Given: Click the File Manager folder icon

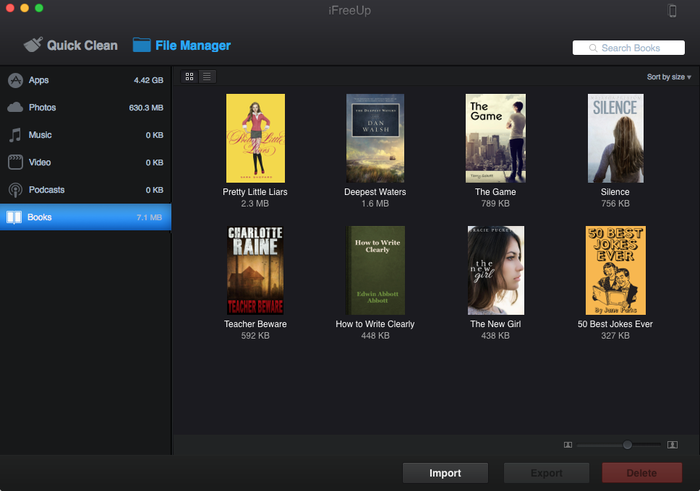Looking at the screenshot, I should pyautogui.click(x=142, y=45).
